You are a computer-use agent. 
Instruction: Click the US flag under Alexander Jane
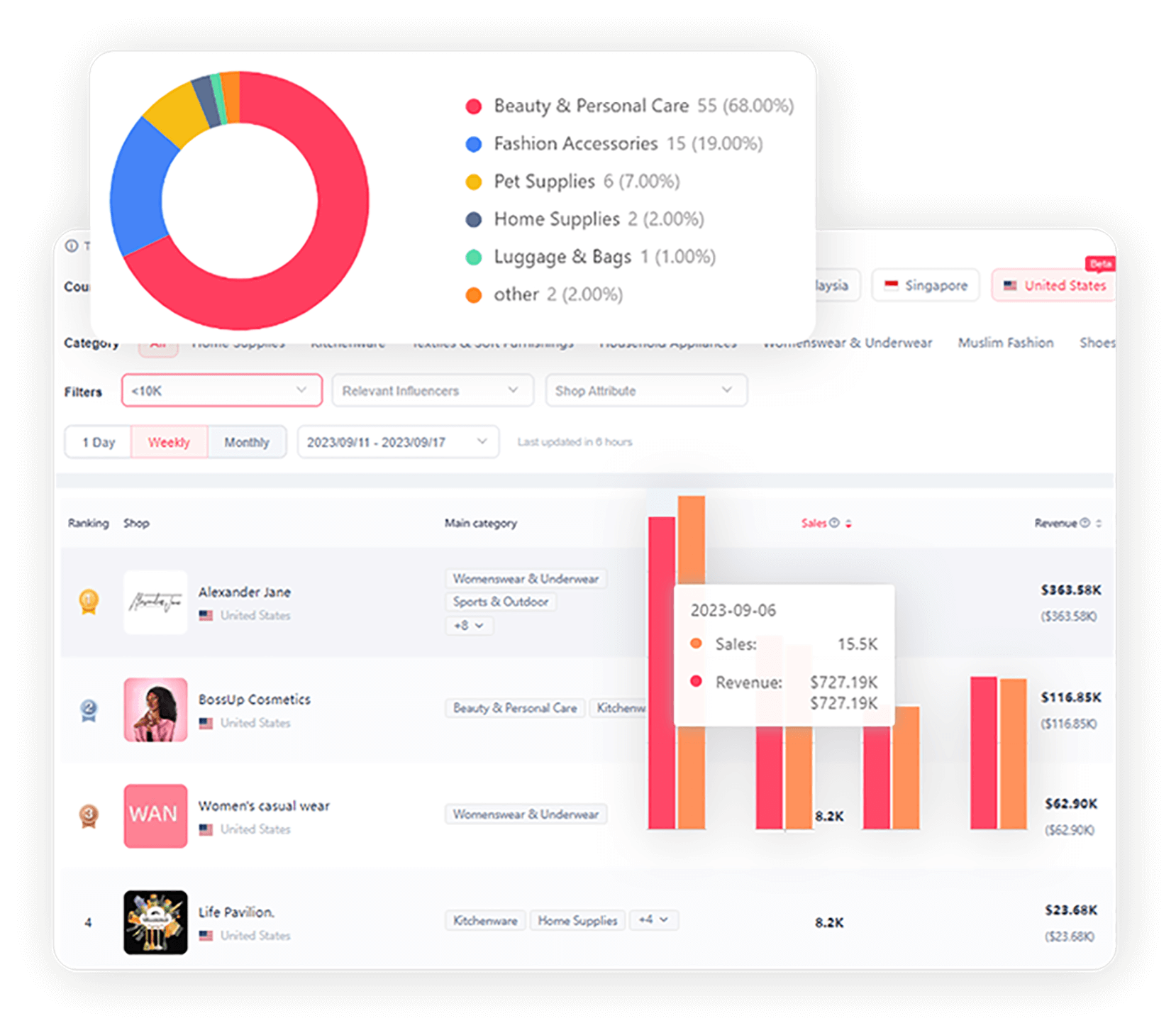tap(206, 616)
